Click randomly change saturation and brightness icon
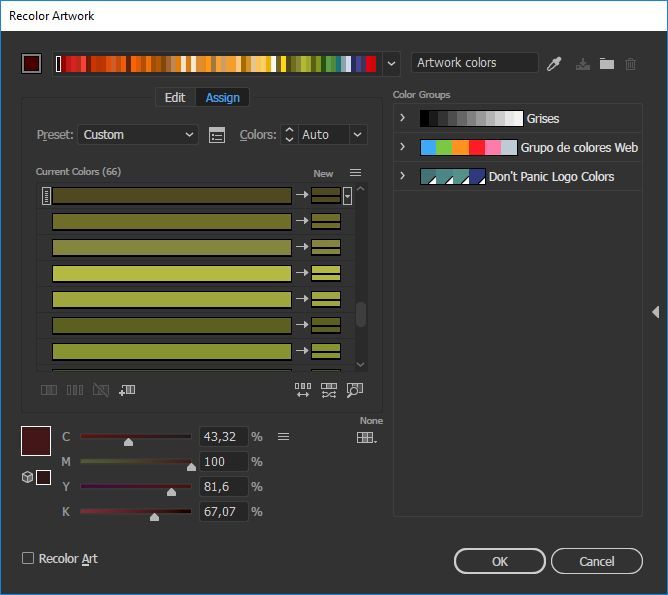This screenshot has width=668, height=595. point(328,390)
